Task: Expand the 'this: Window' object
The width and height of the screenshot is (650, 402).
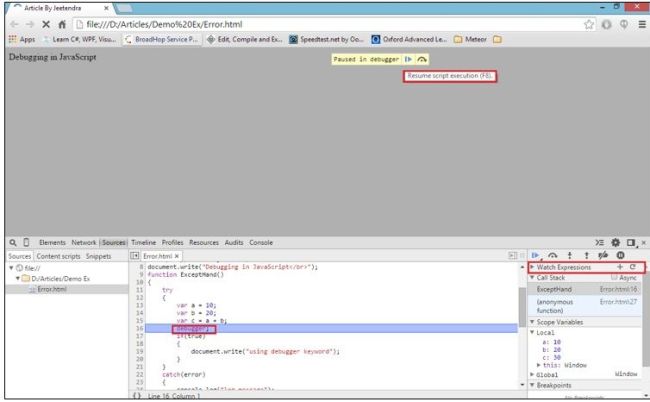Action: point(538,365)
